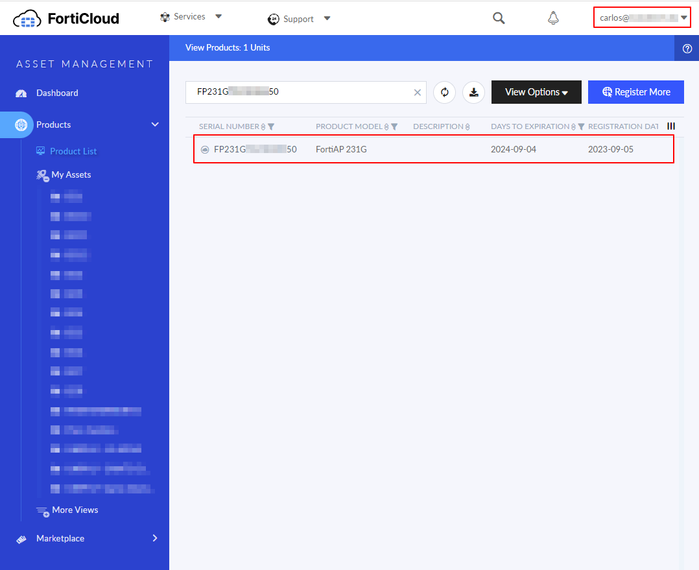Screen dimensions: 699x570
Task: Click the help question mark icon
Action: click(x=687, y=49)
